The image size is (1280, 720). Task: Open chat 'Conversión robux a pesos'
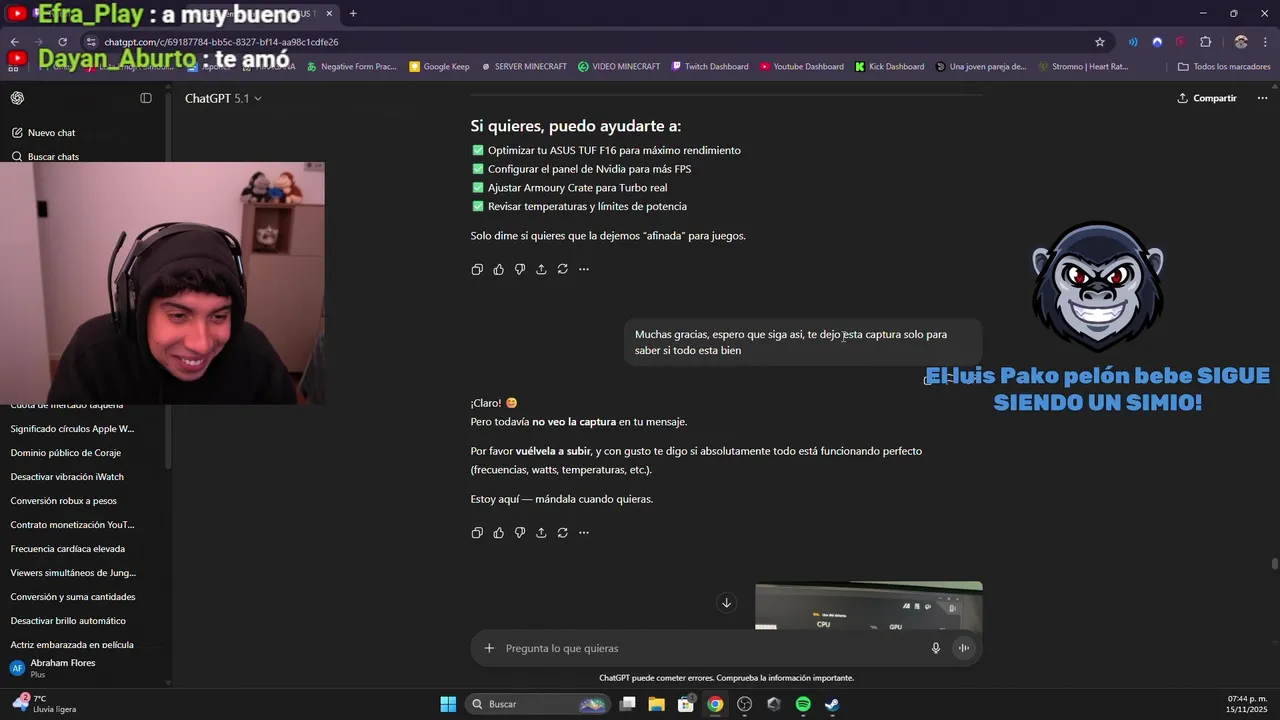coord(64,501)
